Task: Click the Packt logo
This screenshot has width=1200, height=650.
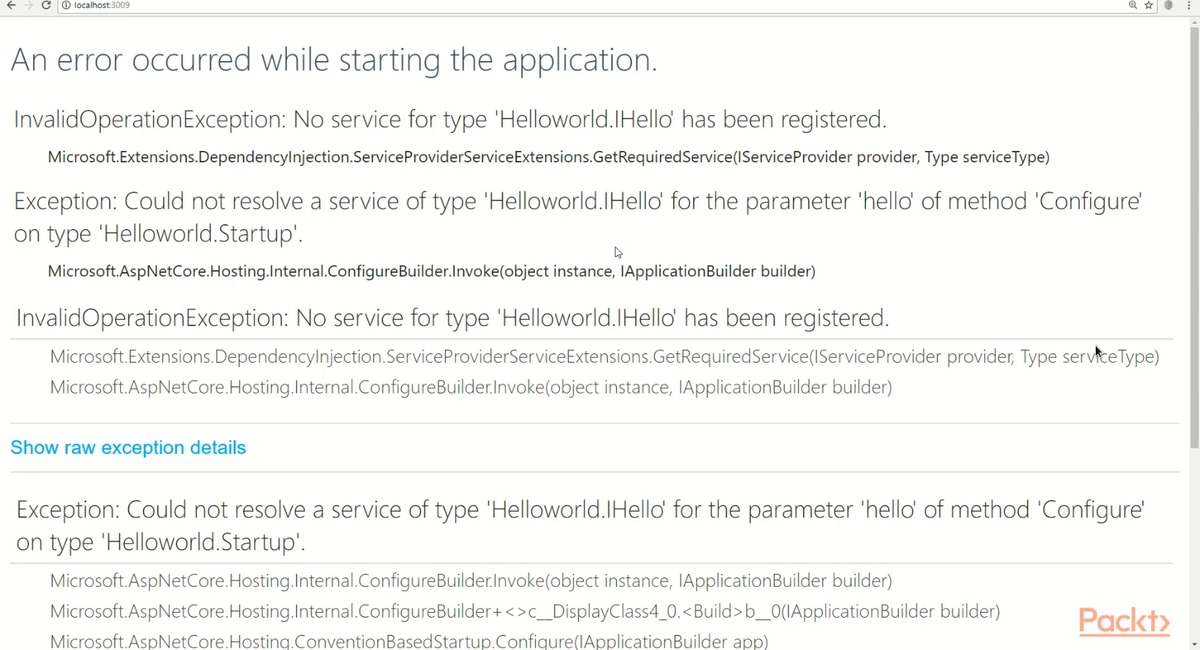Action: point(1124,622)
